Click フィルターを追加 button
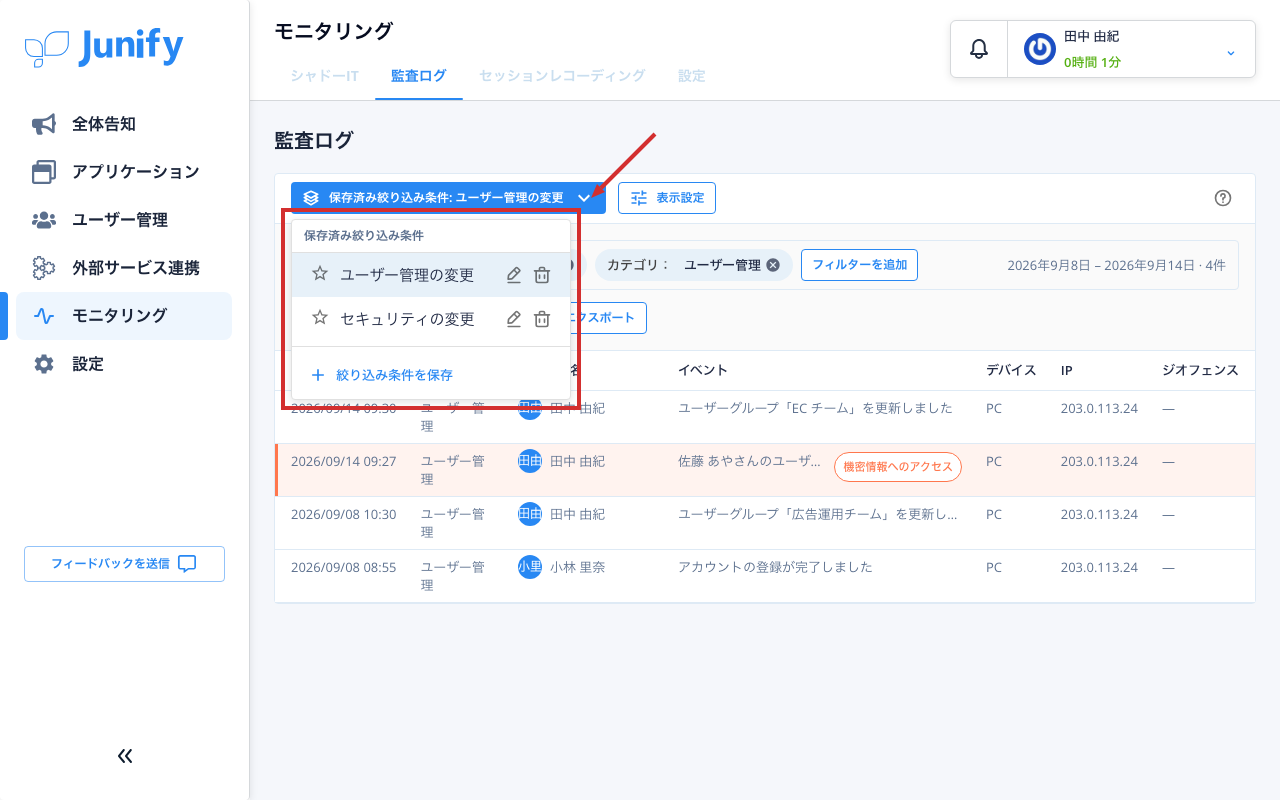 859,265
